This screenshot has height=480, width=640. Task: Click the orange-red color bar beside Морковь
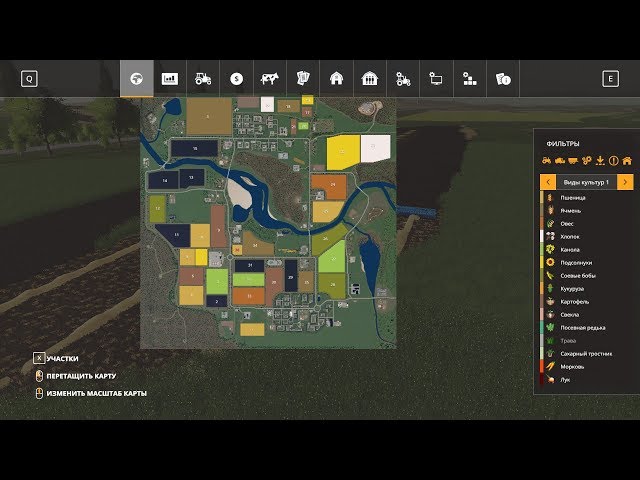click(542, 367)
